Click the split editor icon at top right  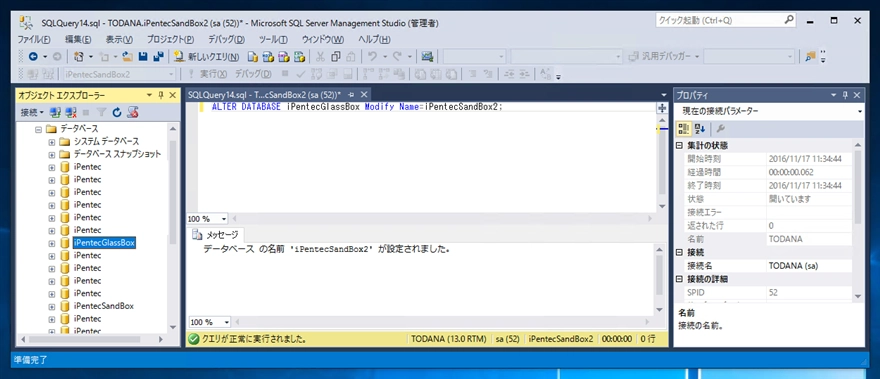(x=662, y=107)
